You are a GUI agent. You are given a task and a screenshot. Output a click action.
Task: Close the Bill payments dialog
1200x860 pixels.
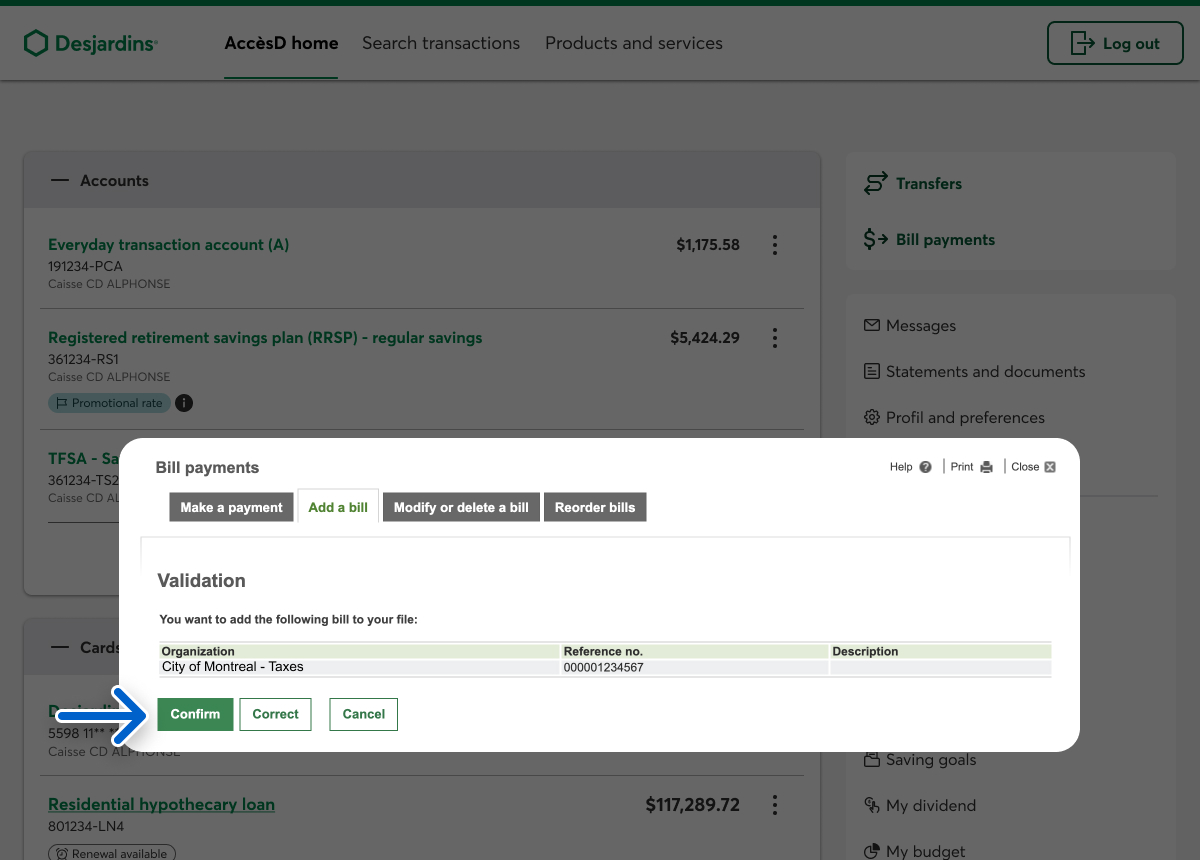point(1049,467)
